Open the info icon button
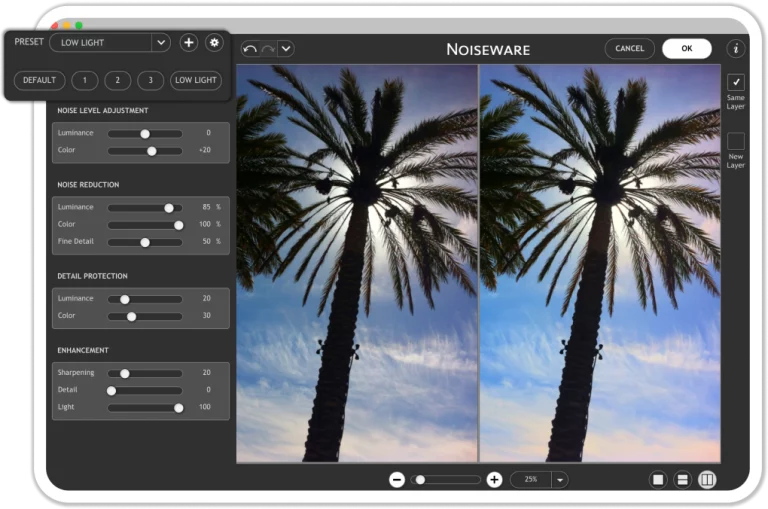The image size is (768, 509). [735, 49]
